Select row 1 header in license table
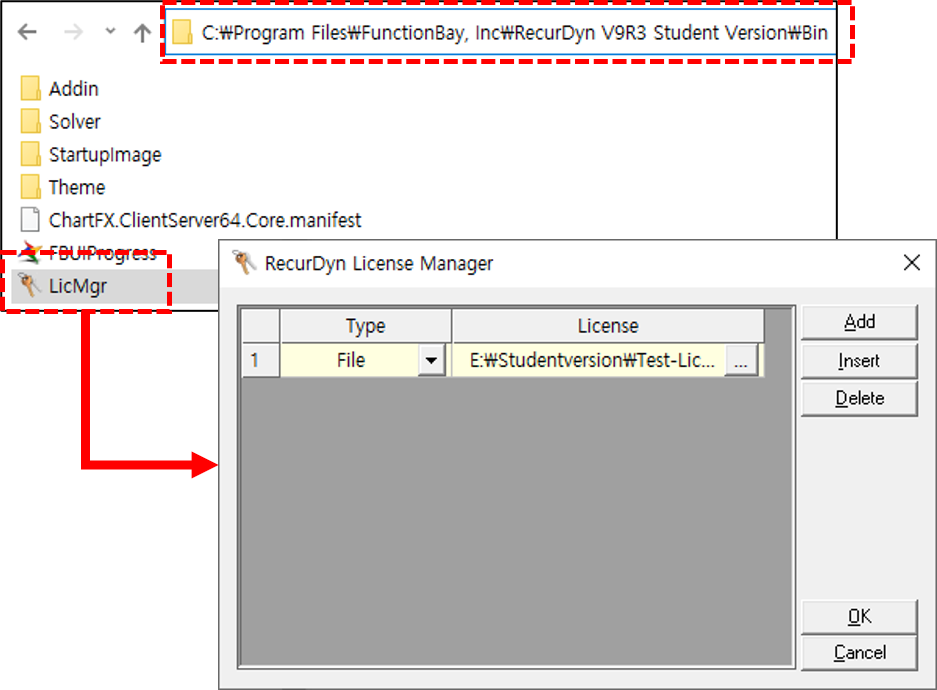Viewport: 937px width, 690px height. (258, 361)
